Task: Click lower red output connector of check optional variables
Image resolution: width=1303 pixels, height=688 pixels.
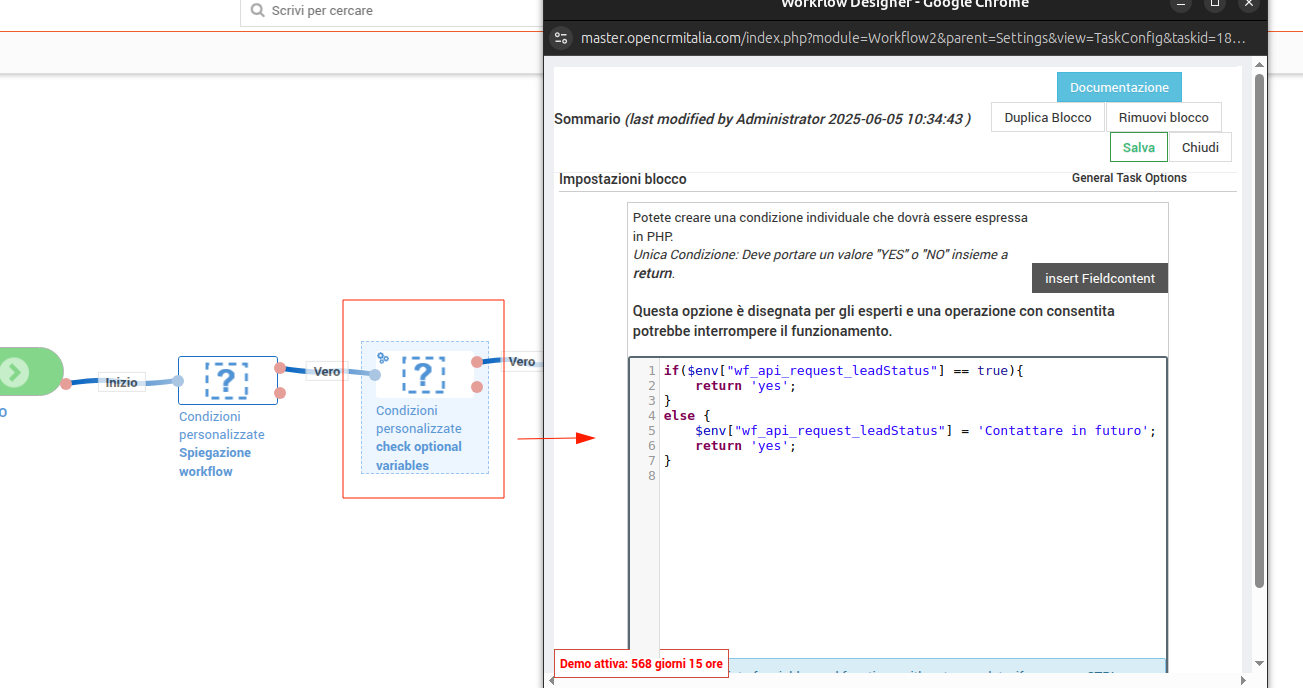Action: 477,387
